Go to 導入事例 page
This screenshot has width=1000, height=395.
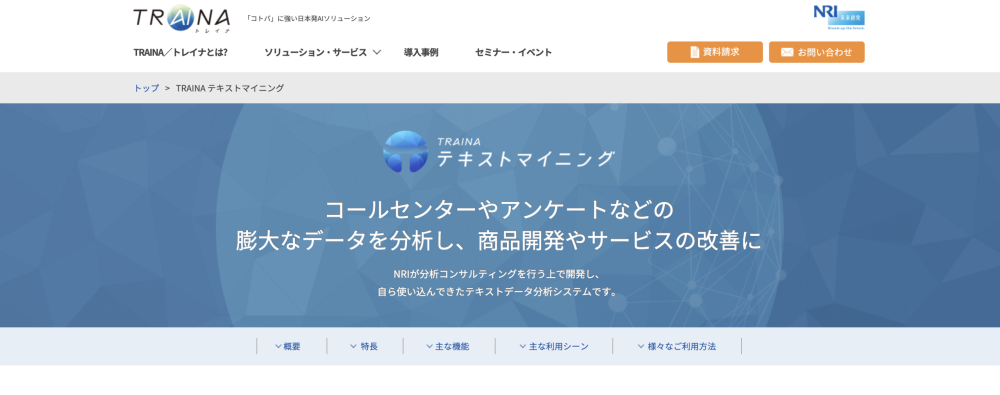coord(421,52)
